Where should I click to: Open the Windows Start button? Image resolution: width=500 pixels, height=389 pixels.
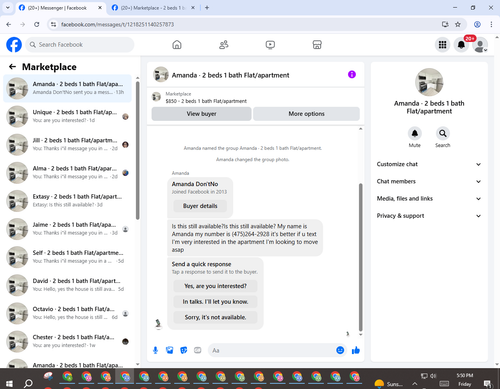point(9,383)
